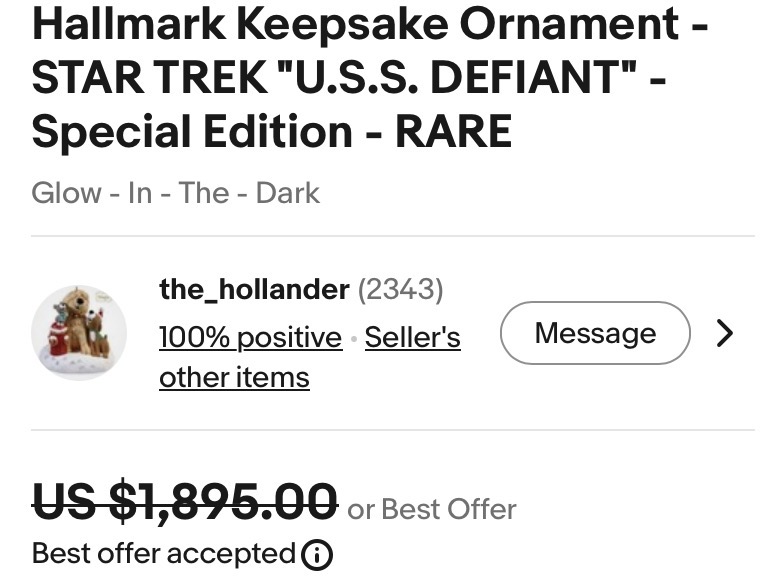
Task: Click the Special Edition text in title
Action: point(192,132)
